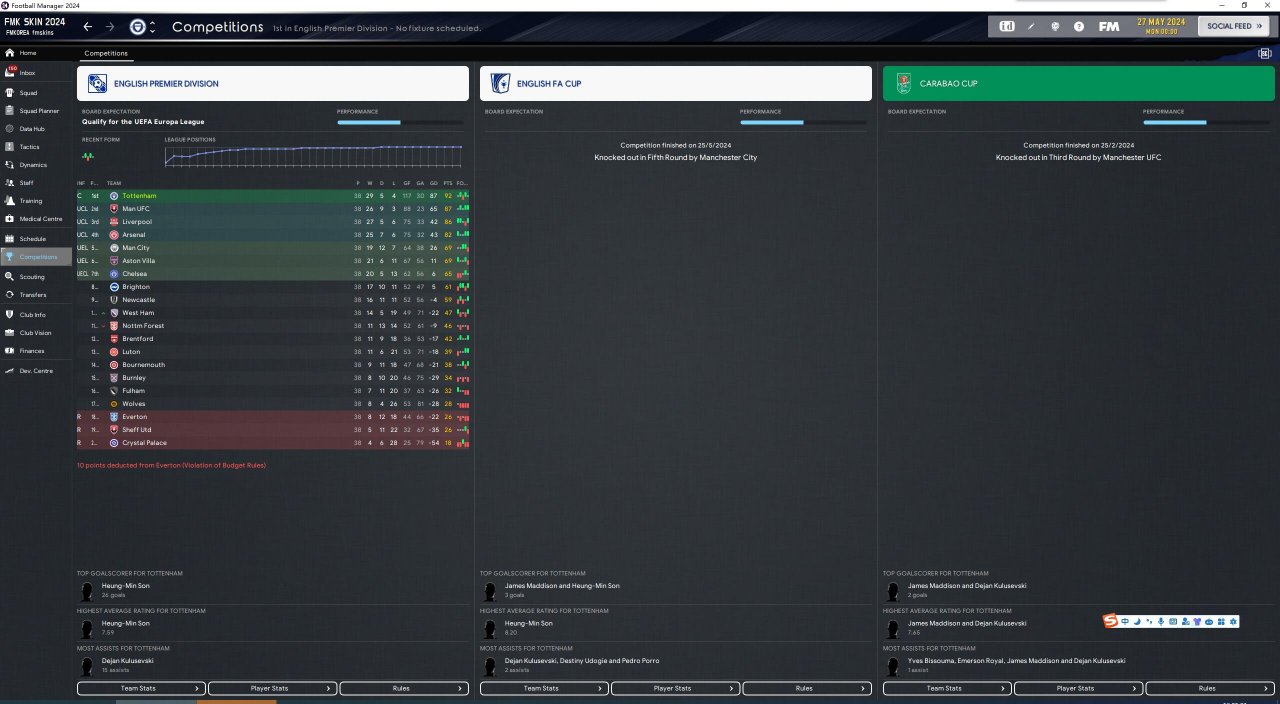The height and width of the screenshot is (704, 1280).
Task: Open Training icon in sidebar
Action: click(x=10, y=201)
